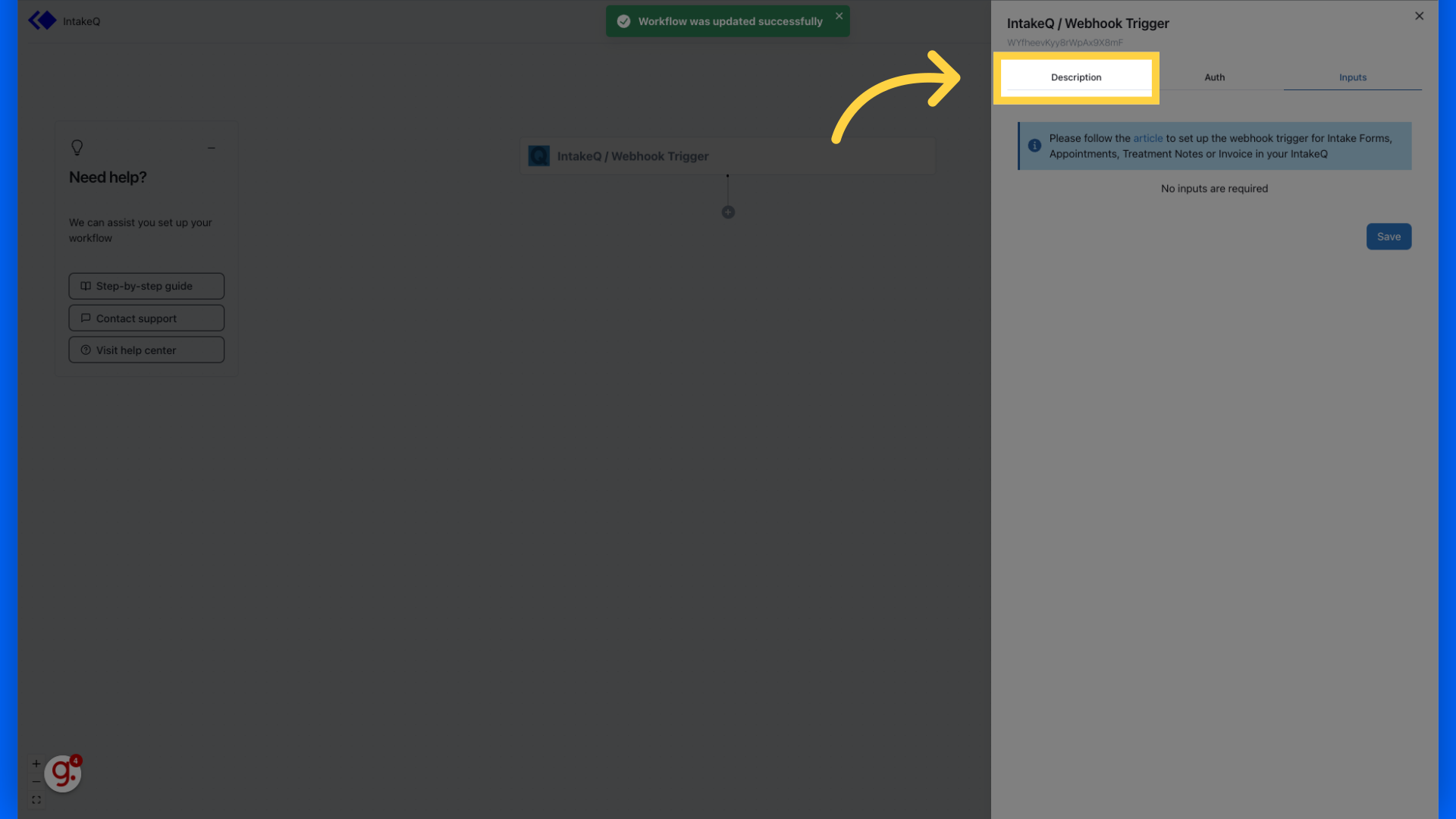Image resolution: width=1456 pixels, height=819 pixels.
Task: Open the red G widget with badge
Action: (63, 773)
